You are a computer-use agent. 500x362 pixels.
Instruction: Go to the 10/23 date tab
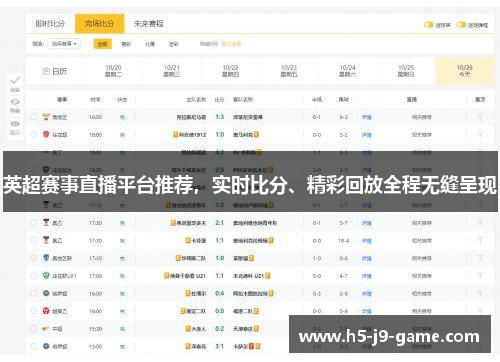click(289, 71)
